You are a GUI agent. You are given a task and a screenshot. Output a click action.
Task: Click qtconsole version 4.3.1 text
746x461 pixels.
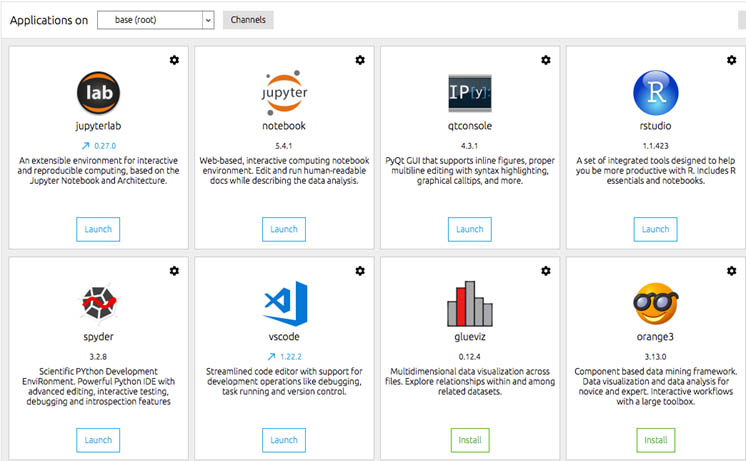[470, 146]
